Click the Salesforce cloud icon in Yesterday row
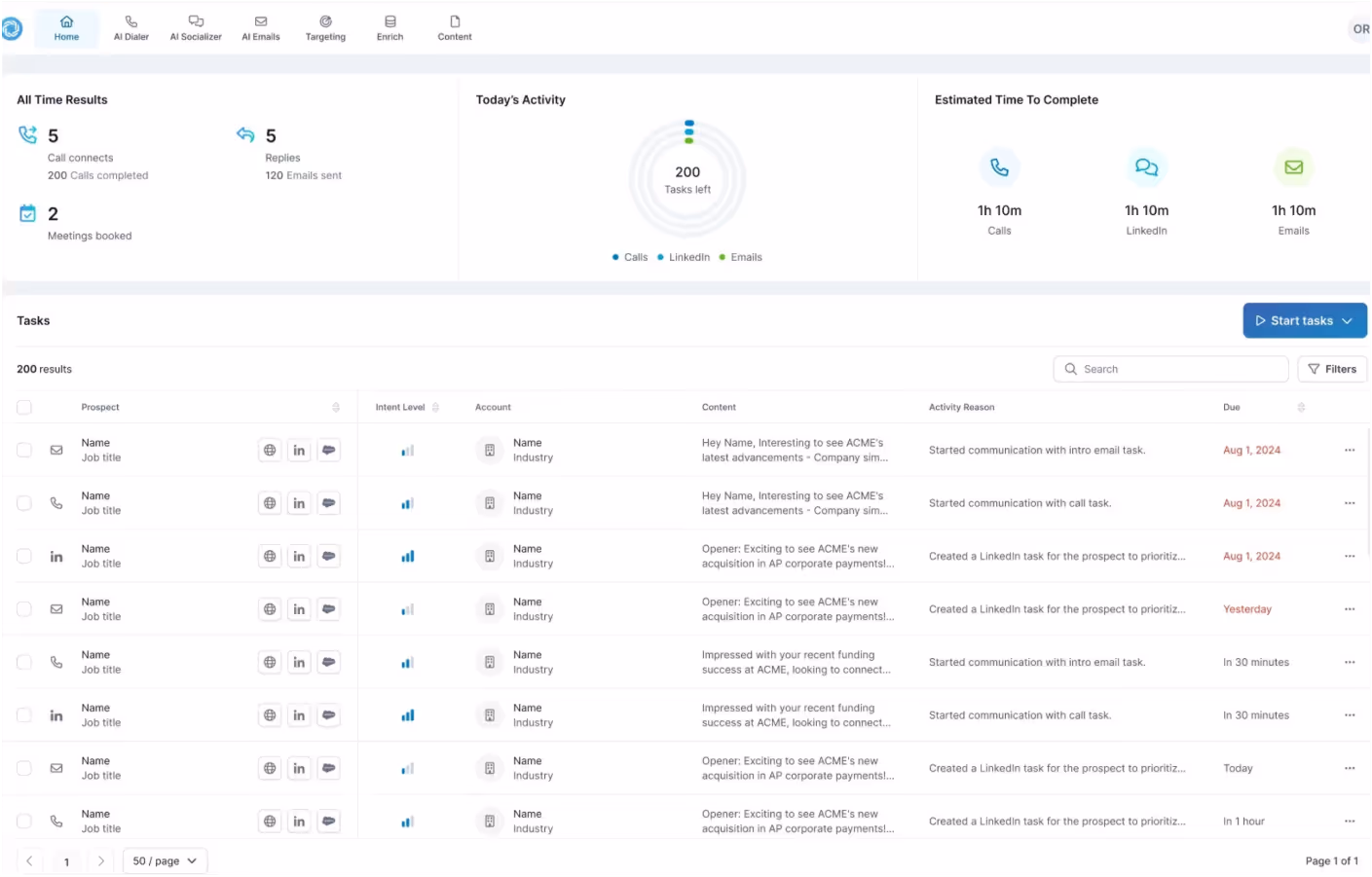This screenshot has height=877, width=1372. (329, 609)
